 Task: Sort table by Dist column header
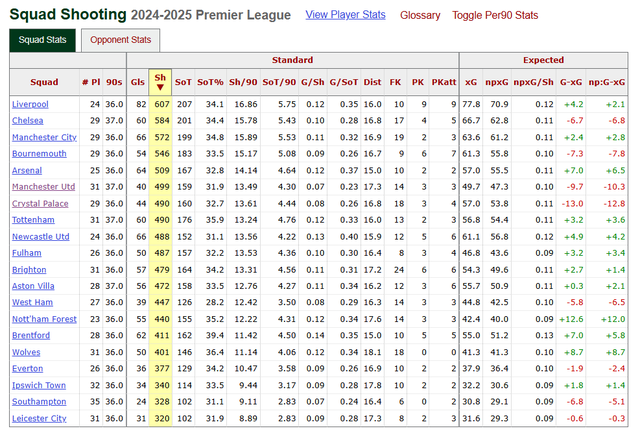pos(372,82)
